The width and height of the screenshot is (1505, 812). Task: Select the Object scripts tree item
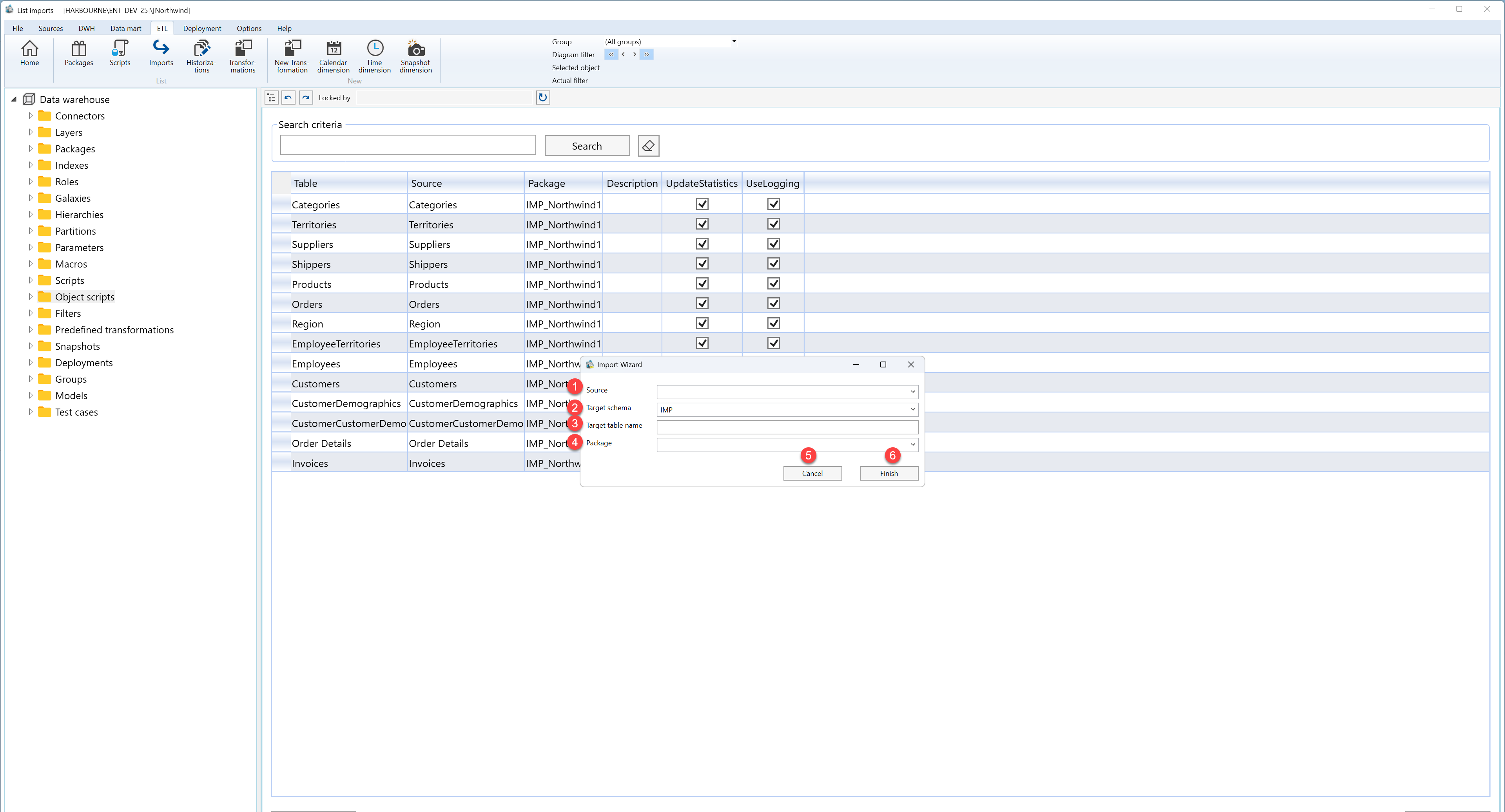[85, 297]
